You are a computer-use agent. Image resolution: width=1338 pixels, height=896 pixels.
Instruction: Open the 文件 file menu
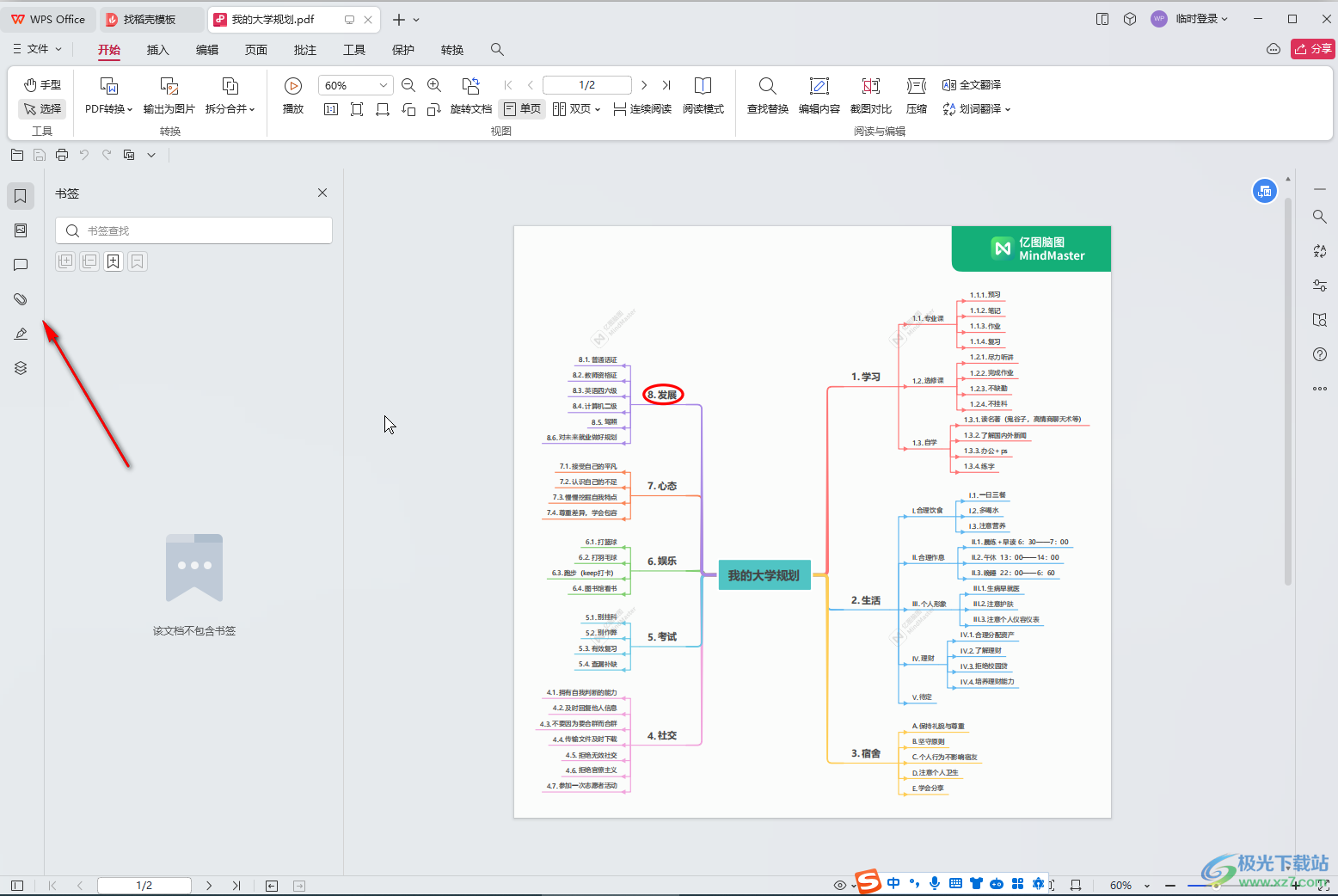[x=37, y=49]
